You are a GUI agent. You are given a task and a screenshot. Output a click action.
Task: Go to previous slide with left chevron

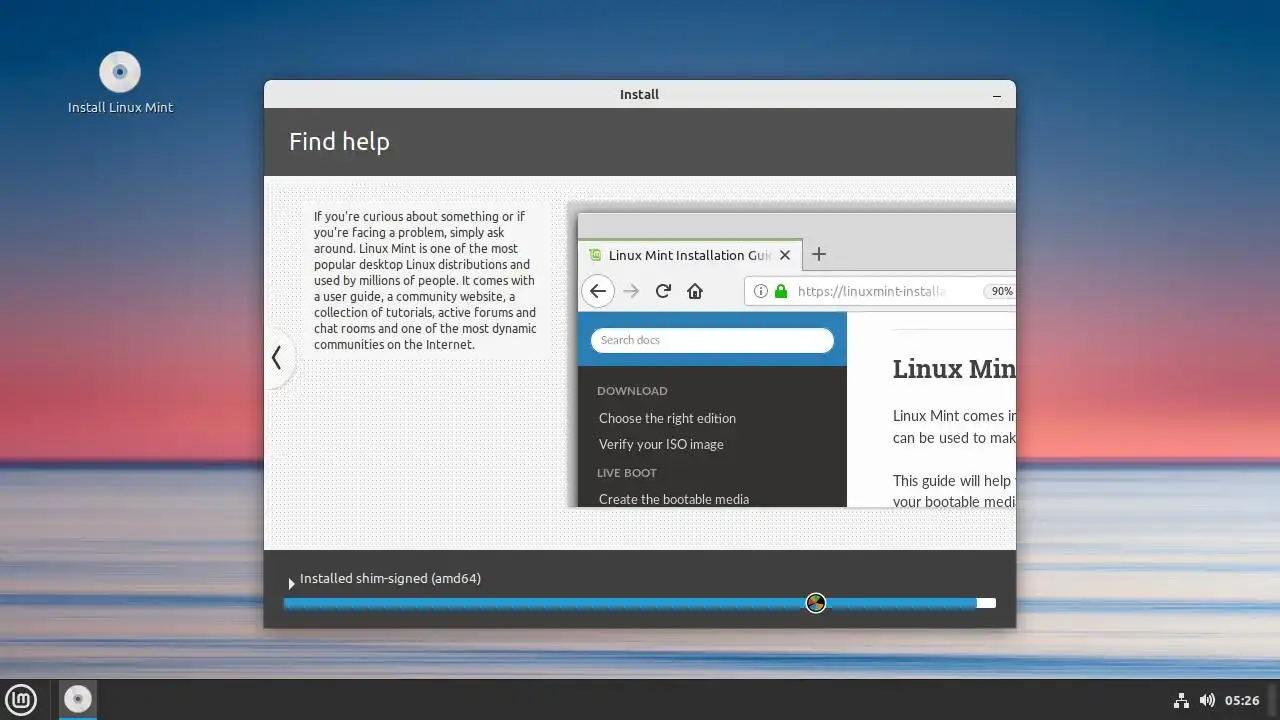click(x=277, y=357)
